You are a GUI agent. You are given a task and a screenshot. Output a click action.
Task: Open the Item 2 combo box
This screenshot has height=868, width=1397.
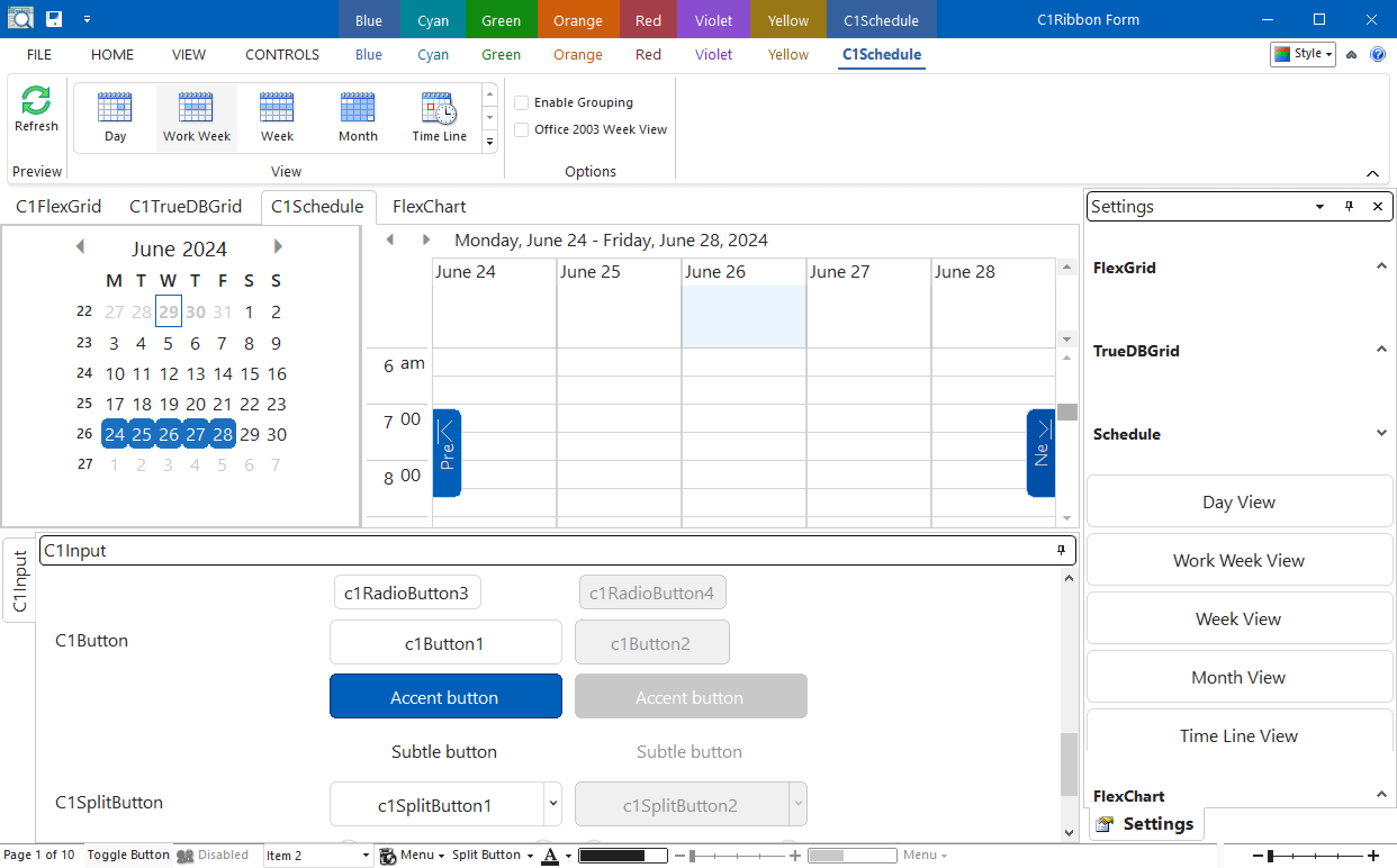pos(365,856)
